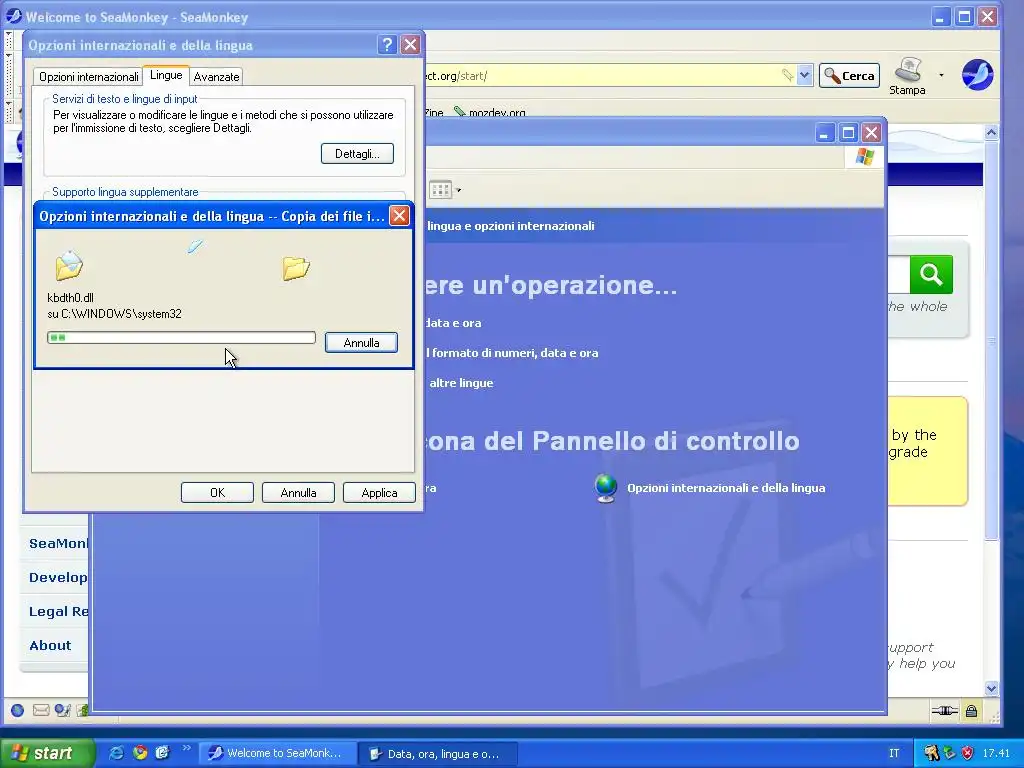Switch to the Opzioni internazionali tab
1024x768 pixels.
tap(88, 77)
